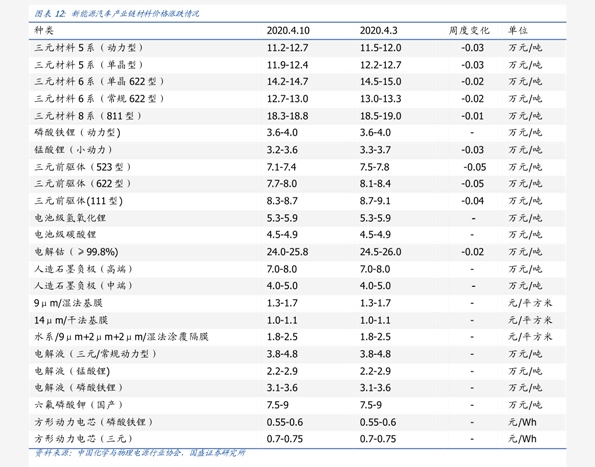Screen dimensions: 595x467
Task: Click row label '人造石墨负极（高端）'
Action: [83, 269]
